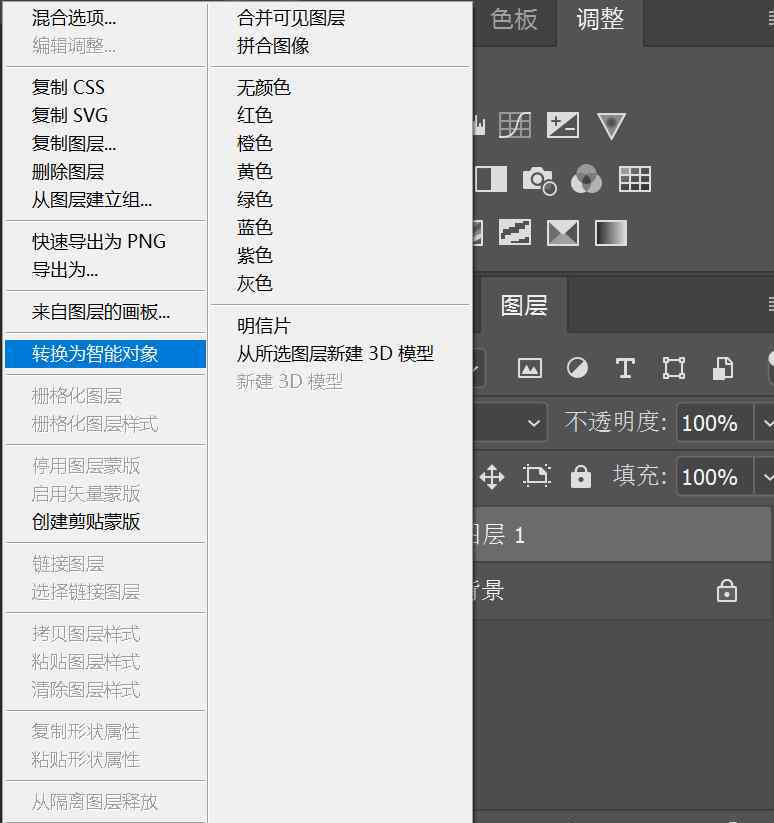Click the Vibrance adjustment icon
This screenshot has width=774, height=823.
(x=611, y=125)
